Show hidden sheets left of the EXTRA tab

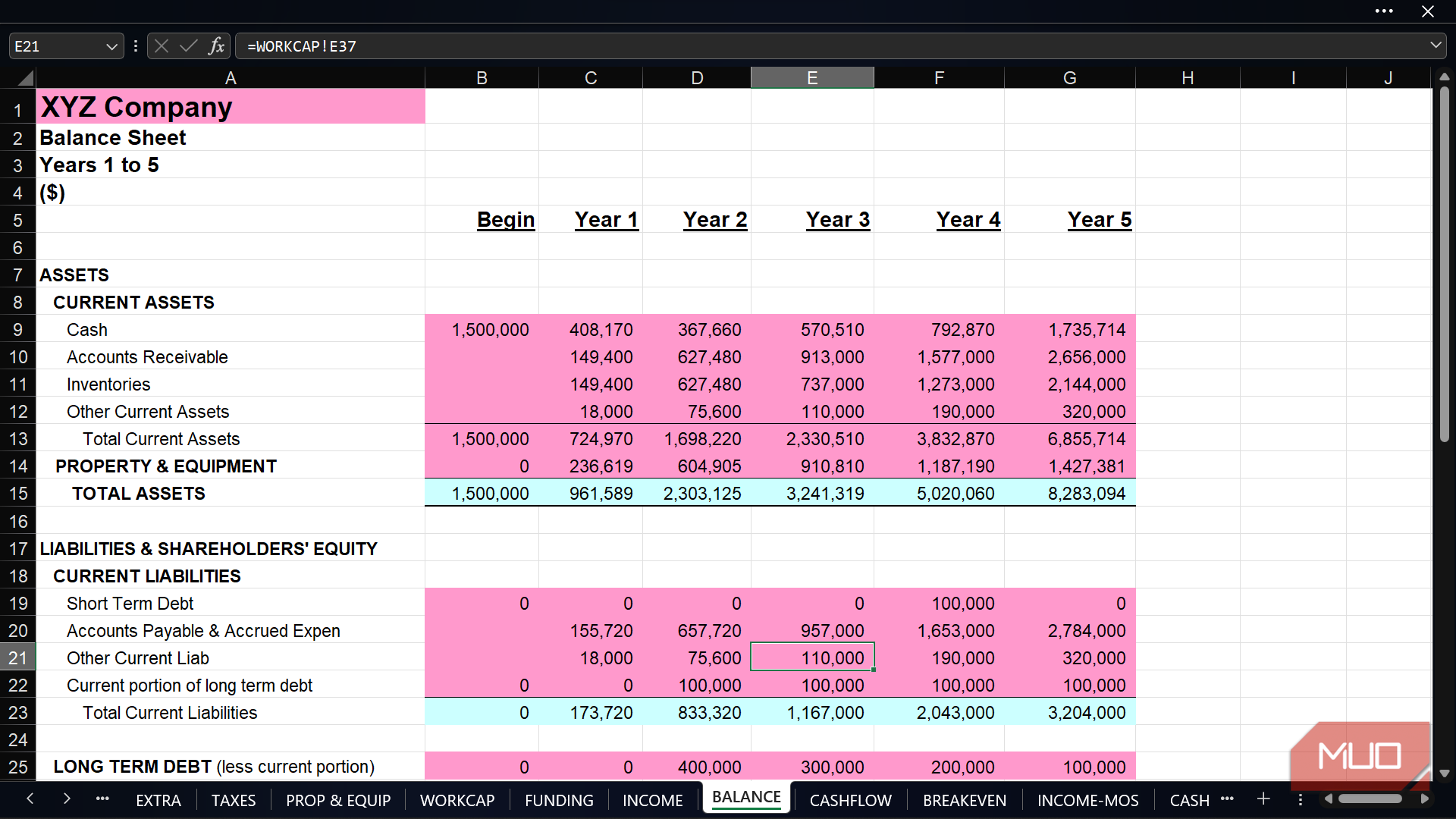tap(102, 799)
